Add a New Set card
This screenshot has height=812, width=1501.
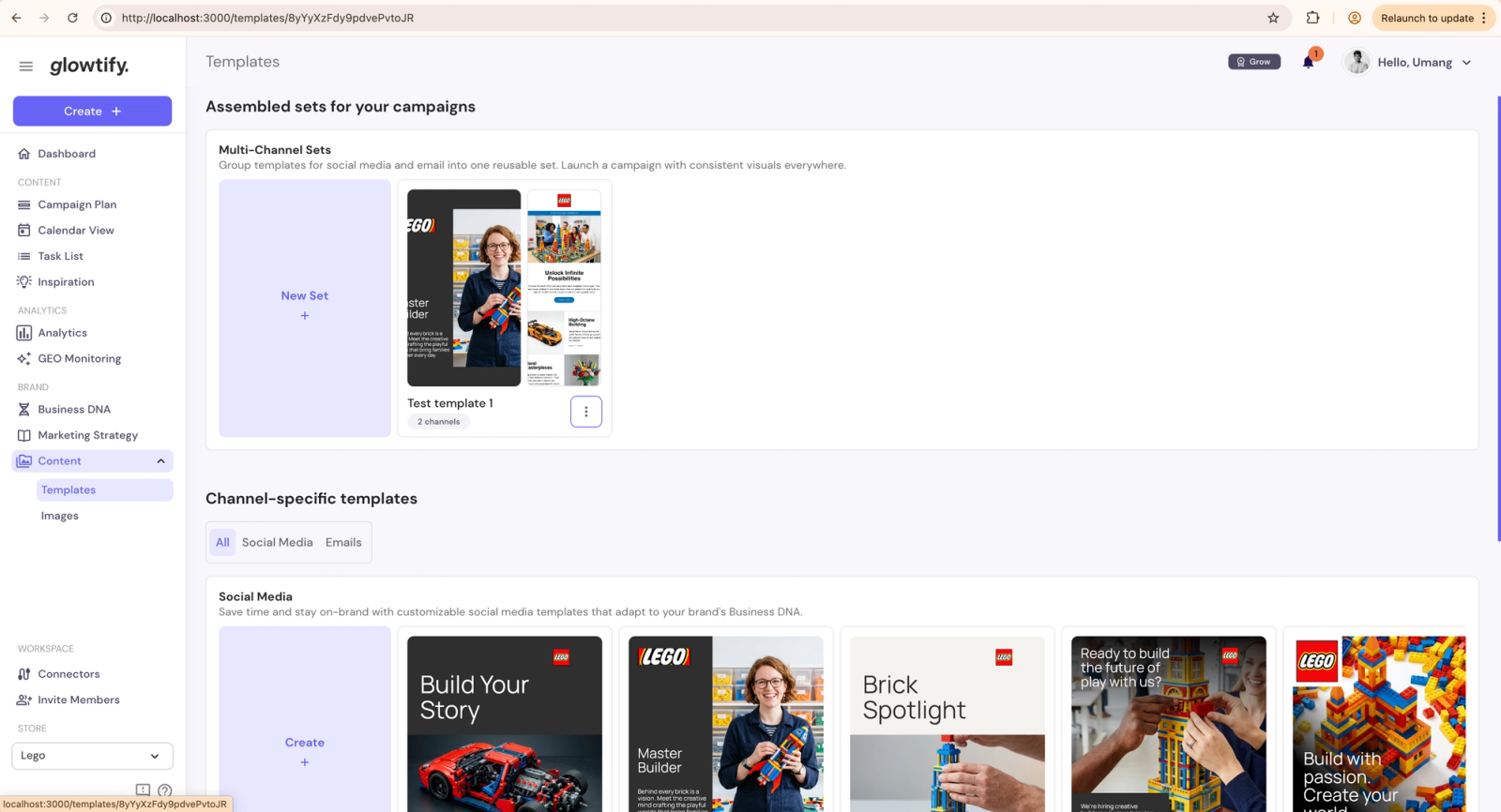click(x=305, y=308)
